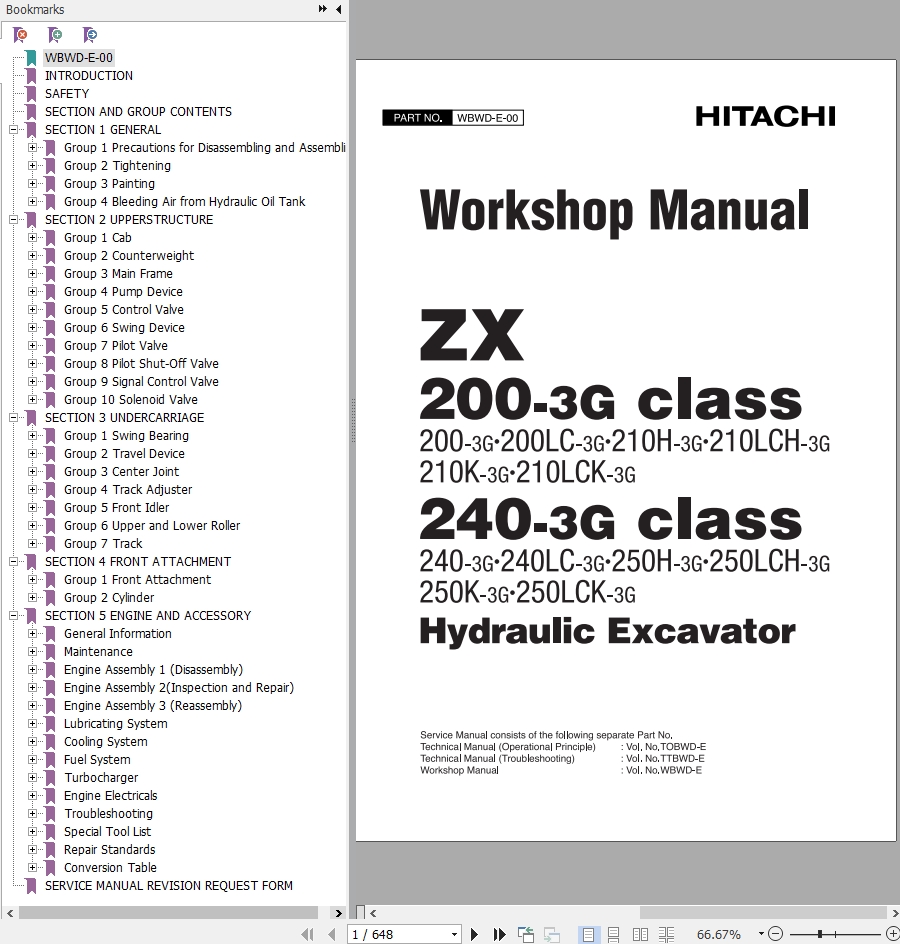Click the bookmark icon beside SERVICE MANUAL REVISION REQUEST FORM
Screen dimensions: 900x944
[x=31, y=886]
